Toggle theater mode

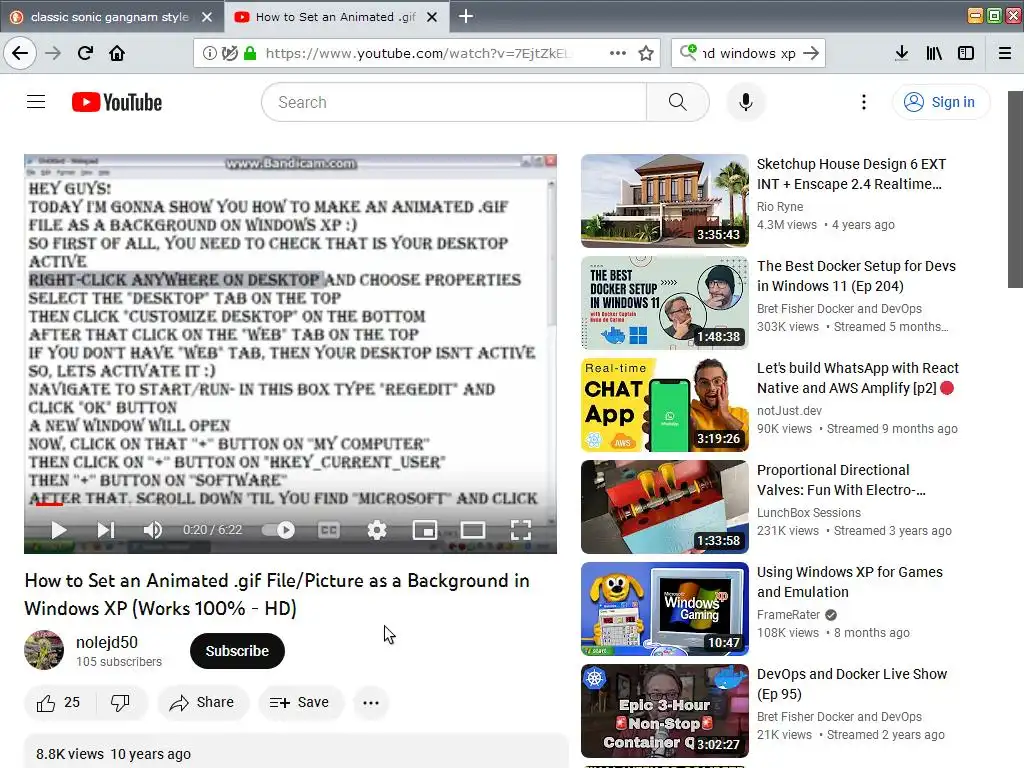473,530
